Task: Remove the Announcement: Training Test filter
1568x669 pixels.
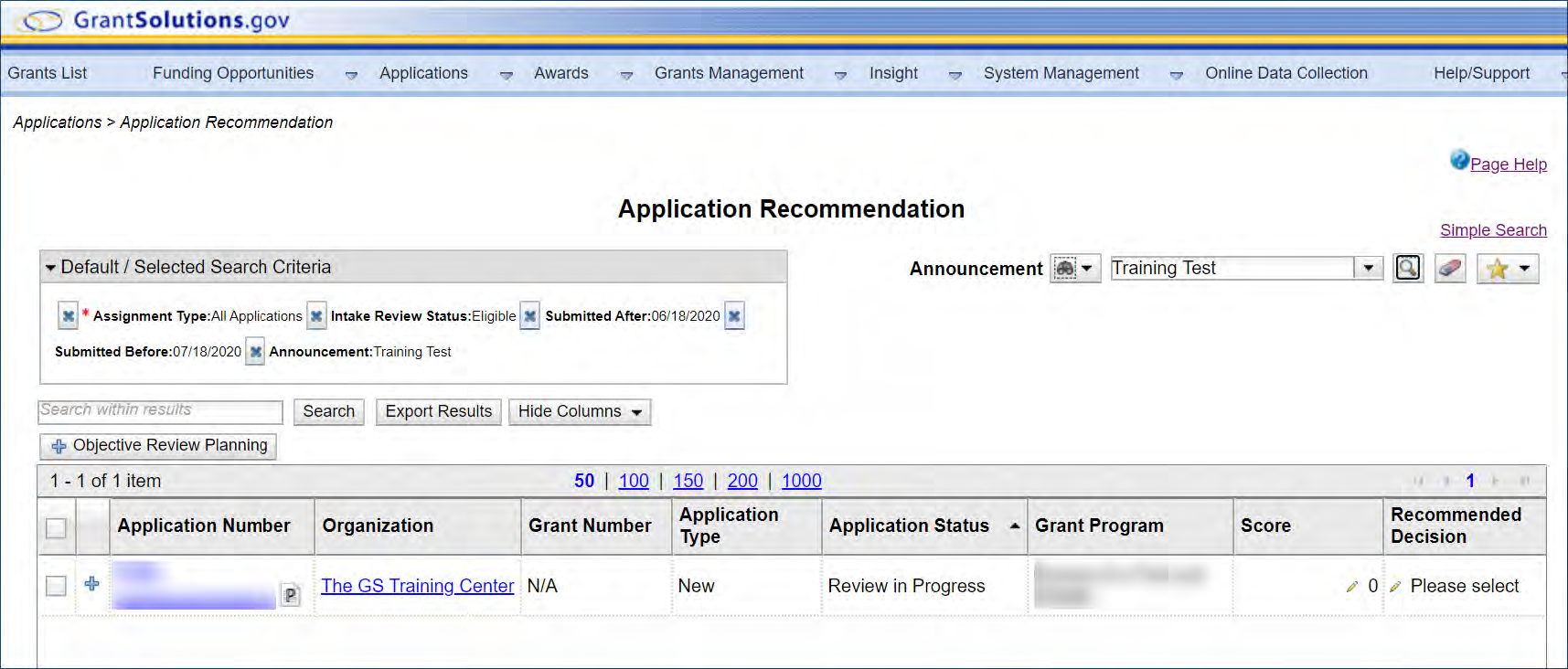Action: (x=255, y=352)
